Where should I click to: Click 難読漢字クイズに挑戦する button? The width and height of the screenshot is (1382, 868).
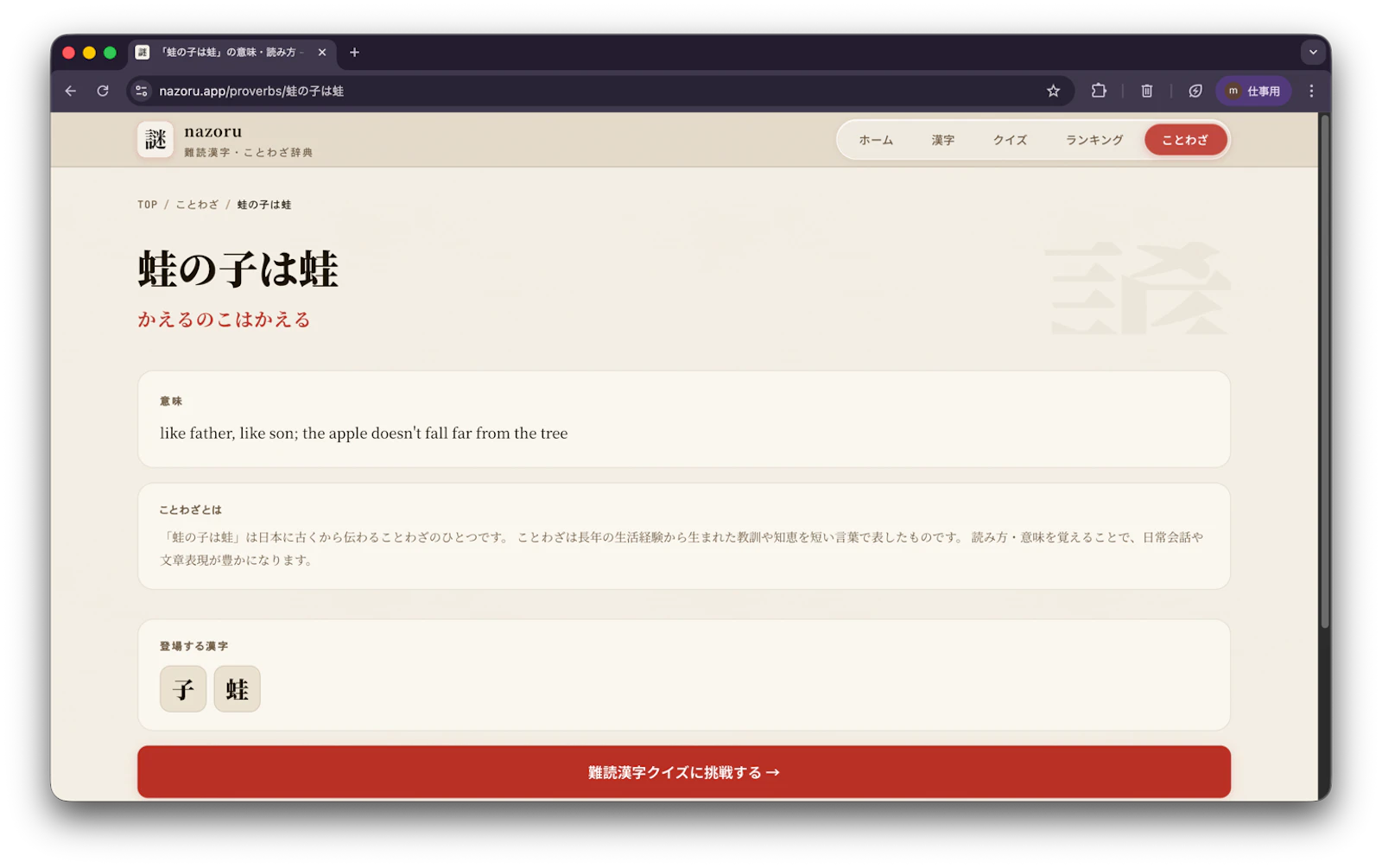pyautogui.click(x=683, y=771)
